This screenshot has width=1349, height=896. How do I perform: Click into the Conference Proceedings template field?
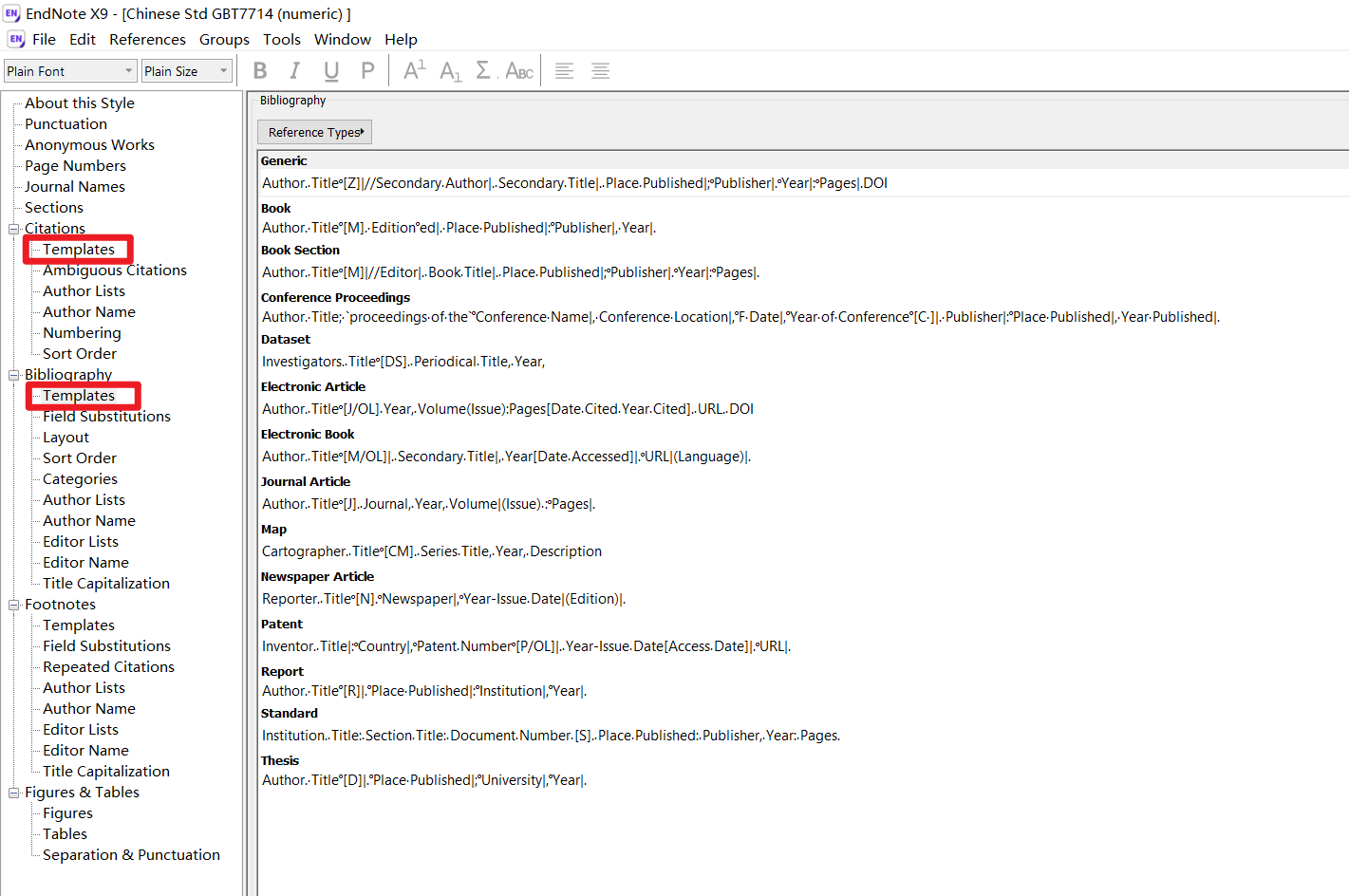[803, 317]
